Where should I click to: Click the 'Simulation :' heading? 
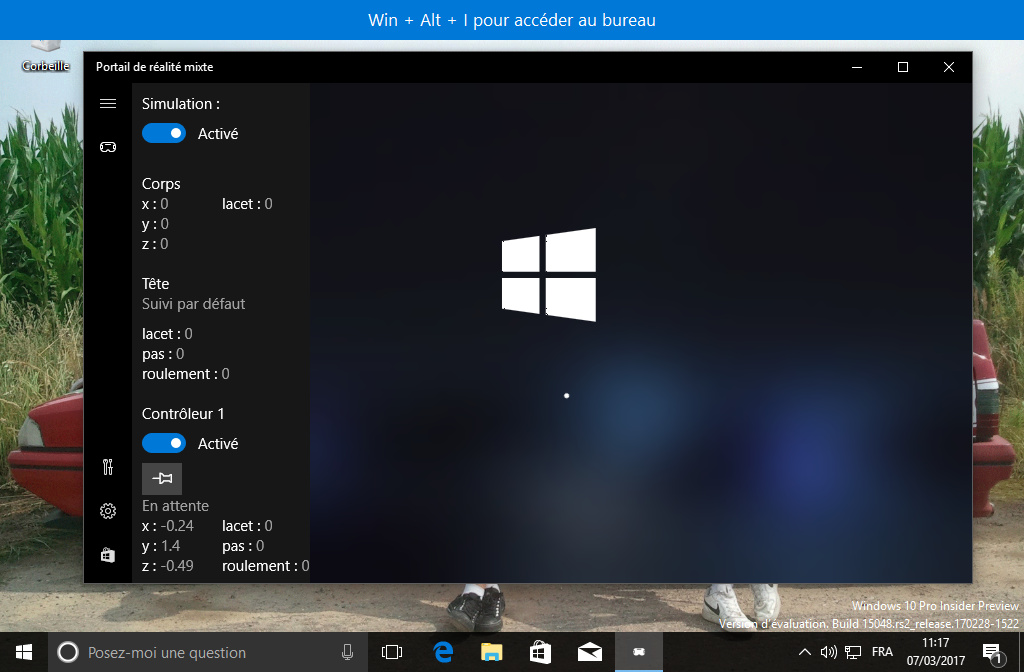click(181, 104)
